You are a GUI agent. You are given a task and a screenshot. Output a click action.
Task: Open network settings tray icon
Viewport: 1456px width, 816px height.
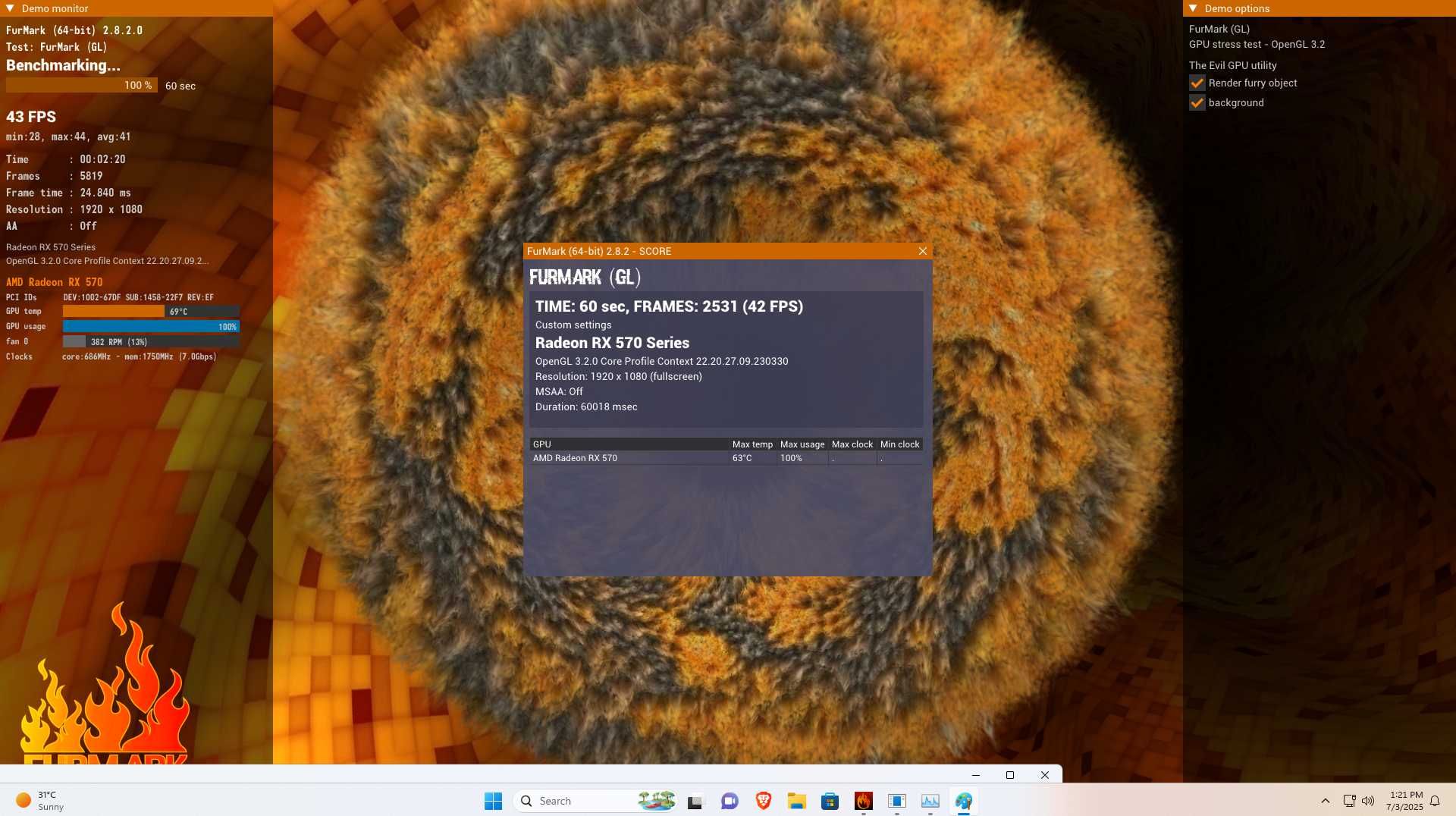click(x=1350, y=801)
